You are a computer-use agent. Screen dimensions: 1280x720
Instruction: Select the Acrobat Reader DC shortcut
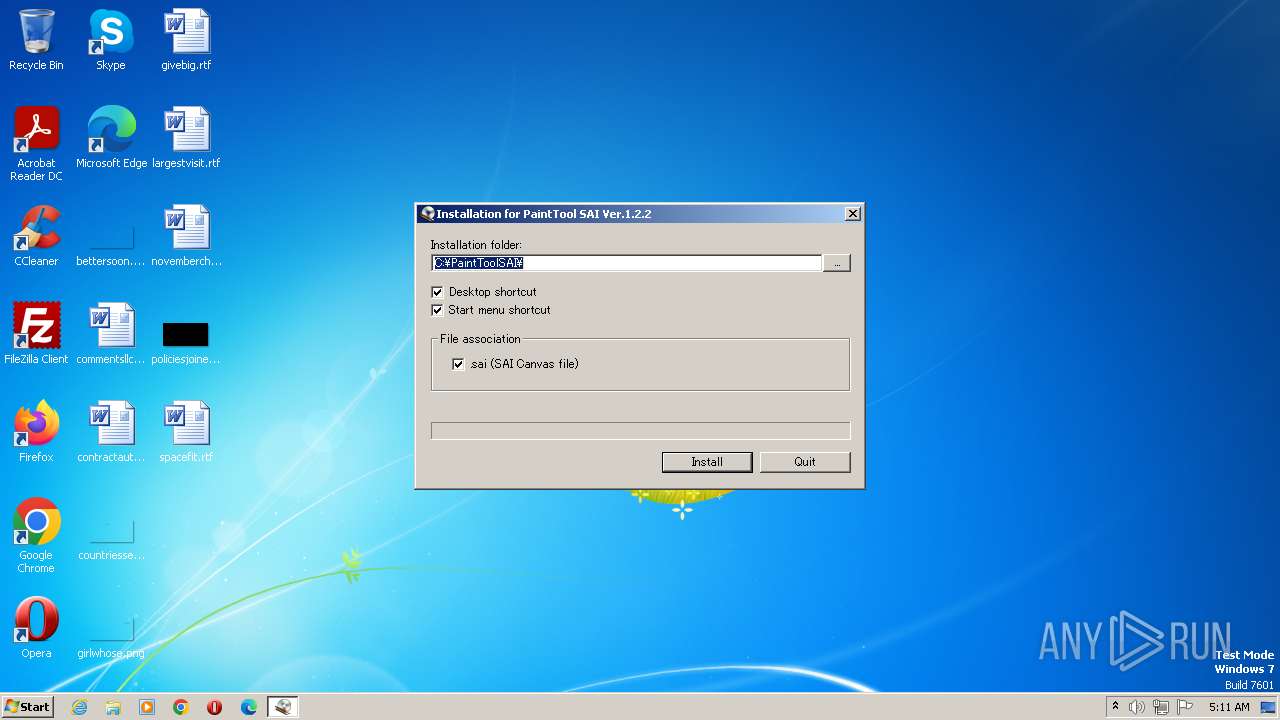pos(36,144)
